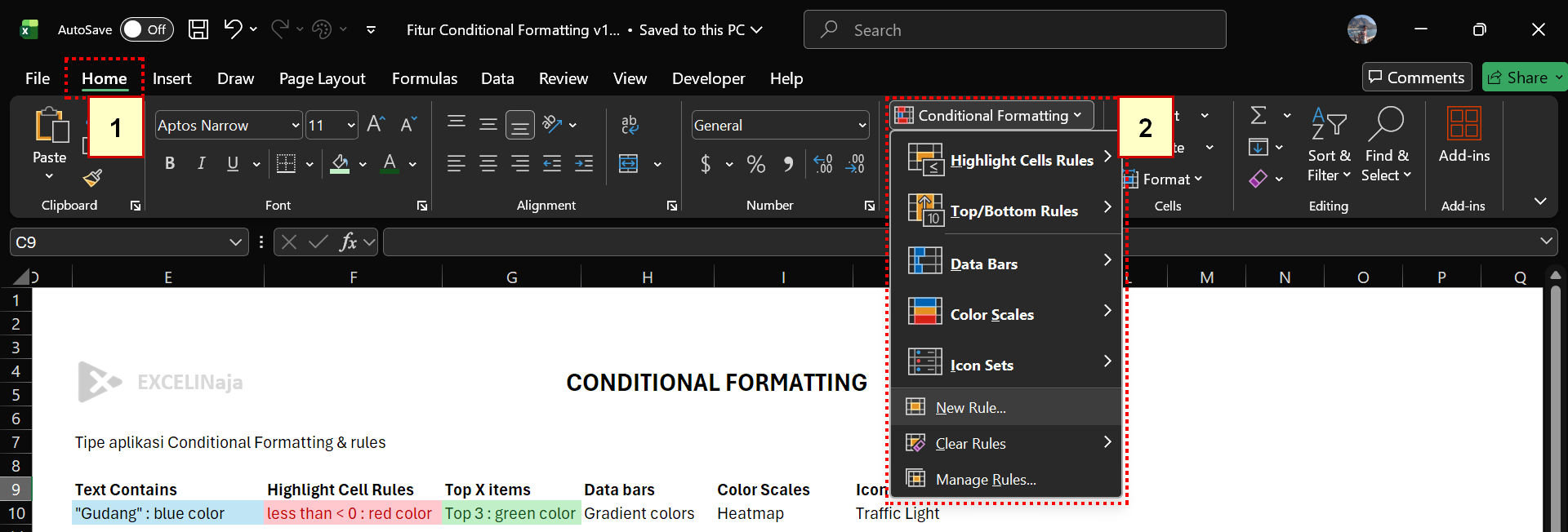Toggle the AutoSave switch
The width and height of the screenshot is (1568, 532).
pos(147,29)
